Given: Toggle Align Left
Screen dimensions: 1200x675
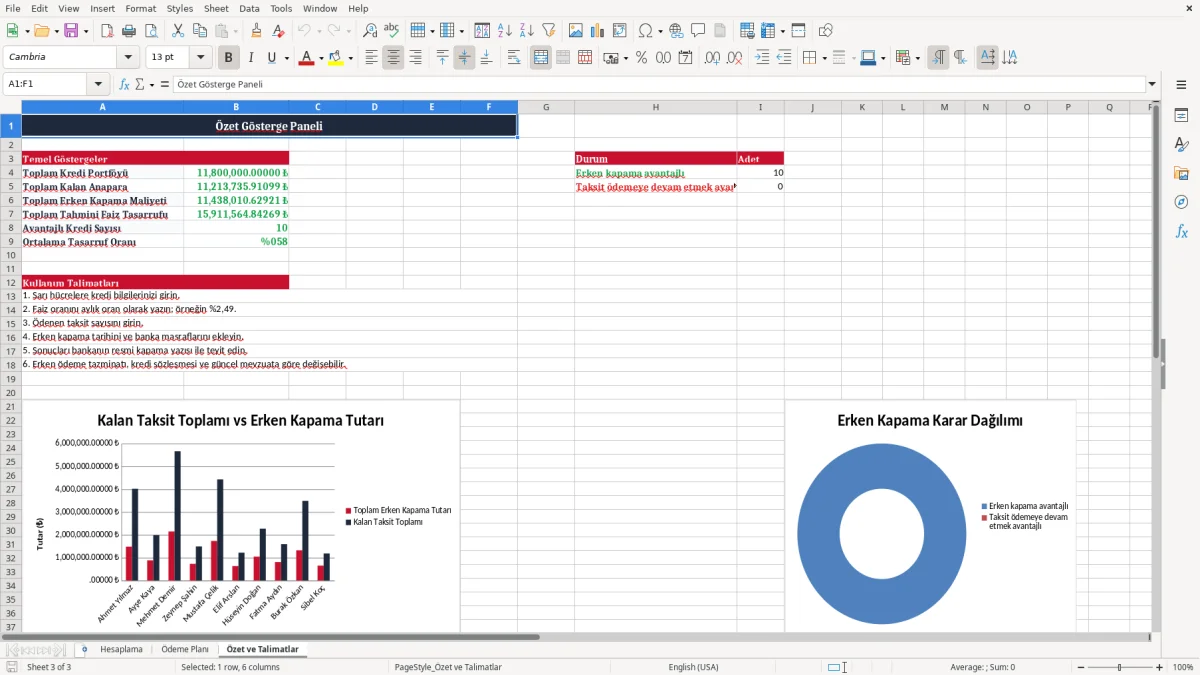Looking at the screenshot, I should pyautogui.click(x=371, y=58).
